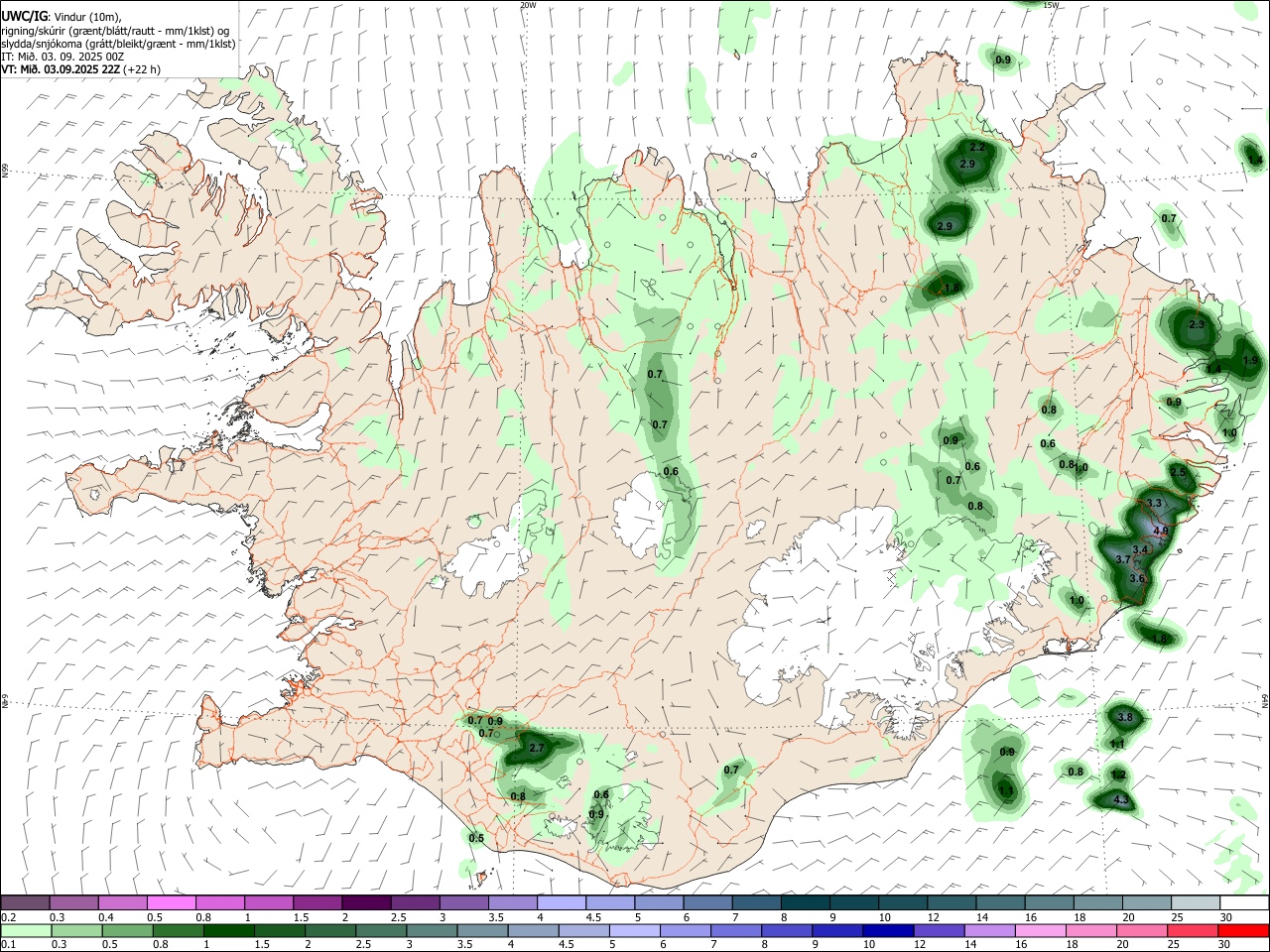
Task: Click the white swatch after 30 in upper legend
Action: click(1244, 902)
